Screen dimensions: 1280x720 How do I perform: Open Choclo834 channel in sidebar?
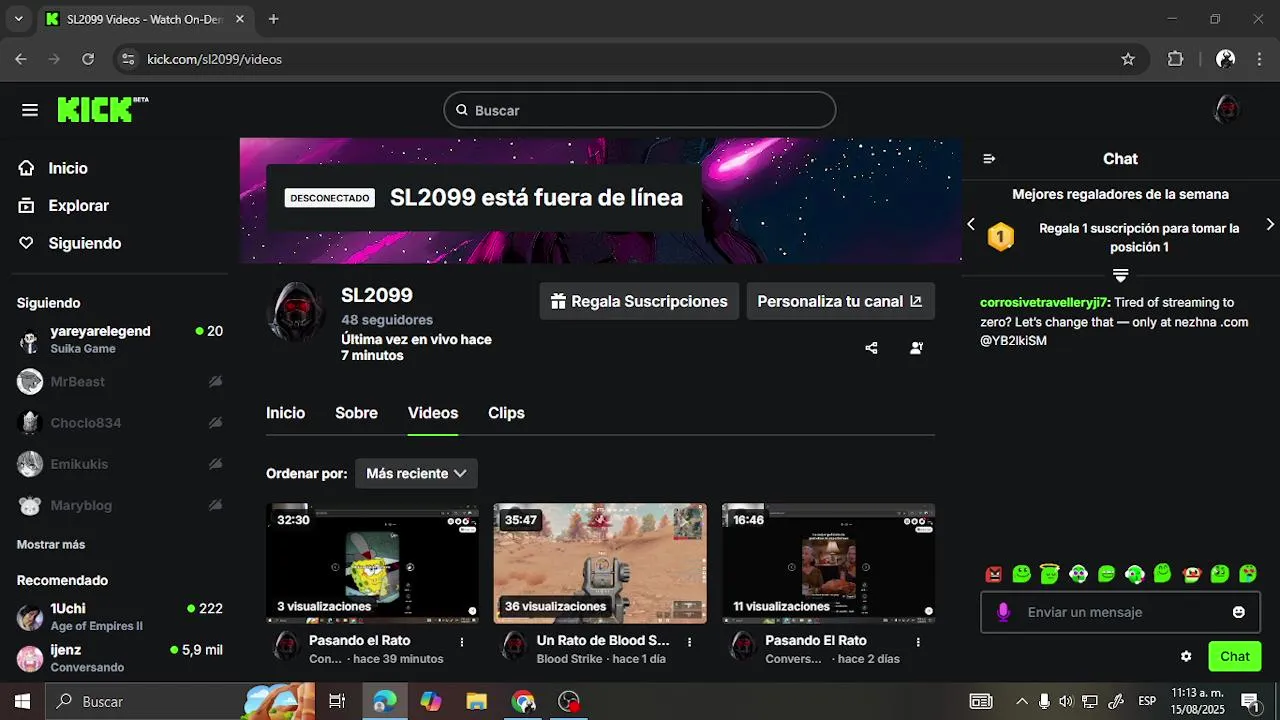(x=120, y=423)
